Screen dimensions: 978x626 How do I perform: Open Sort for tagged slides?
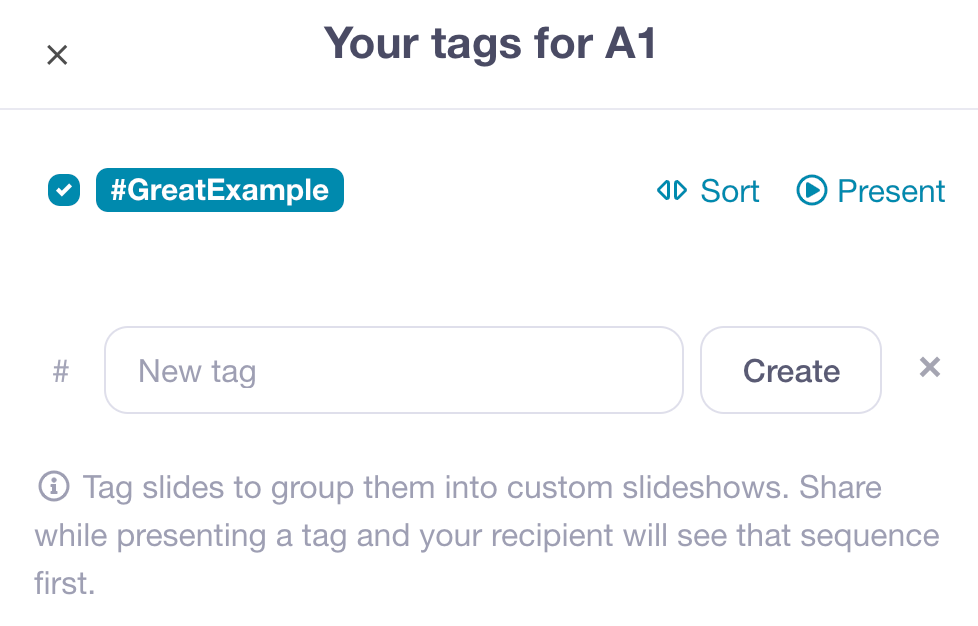[x=729, y=191]
